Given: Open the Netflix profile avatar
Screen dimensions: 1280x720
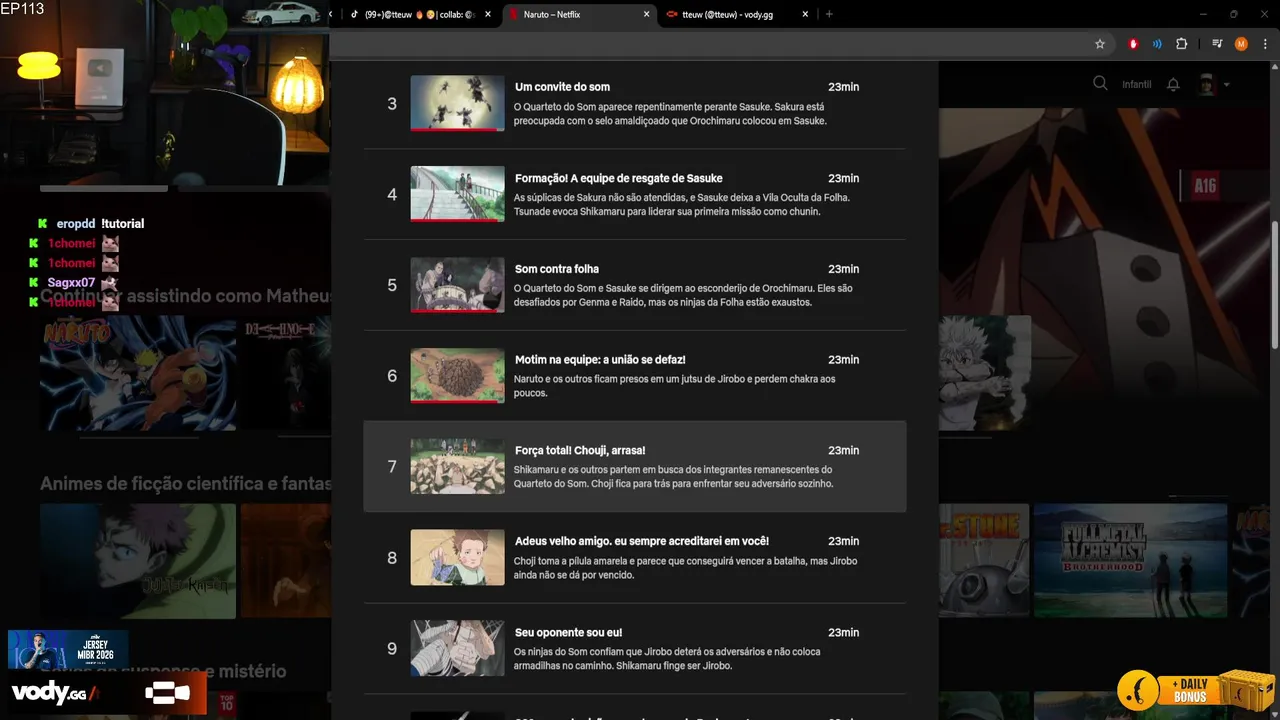Looking at the screenshot, I should (1207, 84).
